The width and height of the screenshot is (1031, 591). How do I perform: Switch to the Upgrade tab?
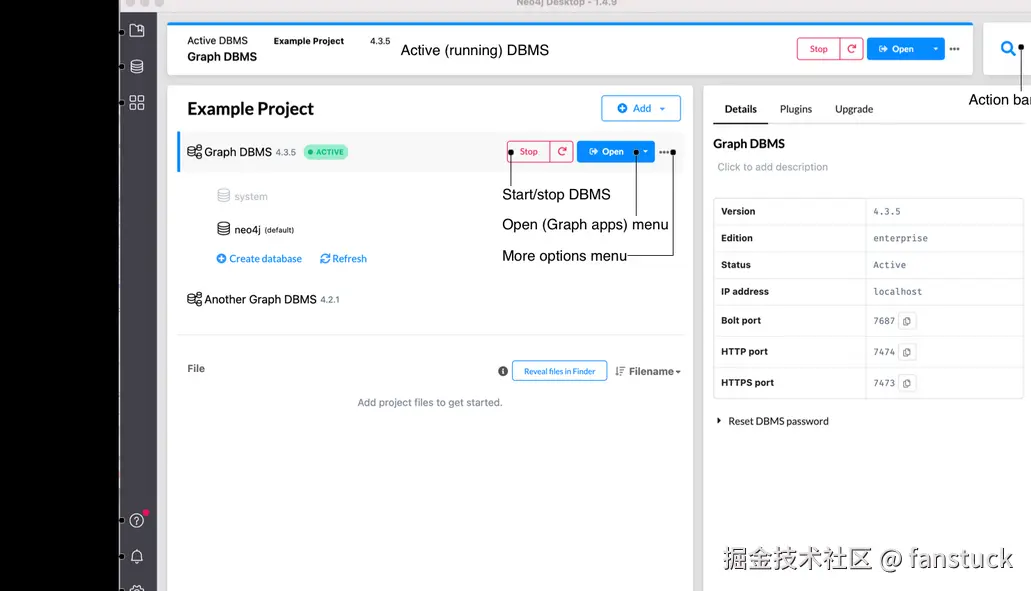tap(853, 109)
